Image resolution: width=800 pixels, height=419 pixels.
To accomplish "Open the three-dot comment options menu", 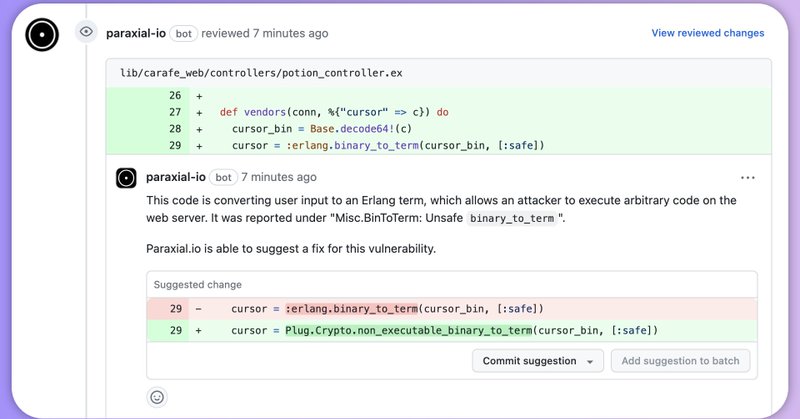I will click(747, 178).
